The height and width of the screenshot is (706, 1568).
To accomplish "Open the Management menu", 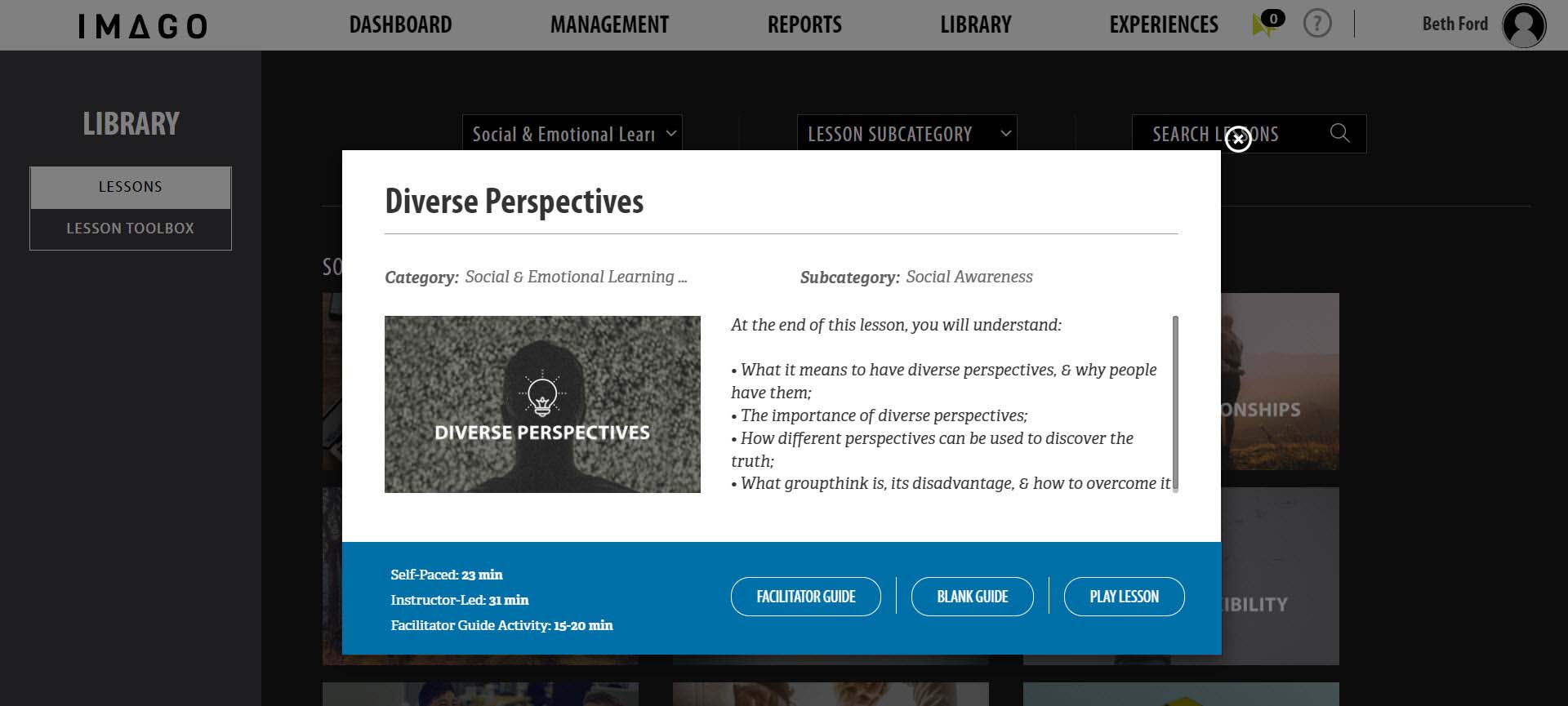I will [x=609, y=25].
